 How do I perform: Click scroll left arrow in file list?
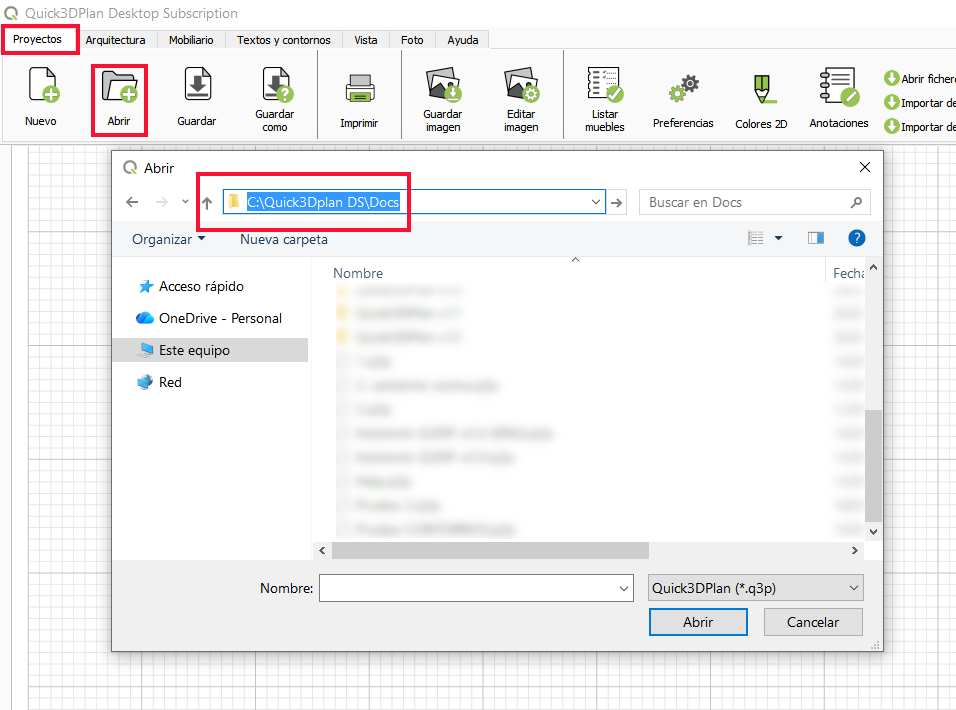tap(322, 550)
